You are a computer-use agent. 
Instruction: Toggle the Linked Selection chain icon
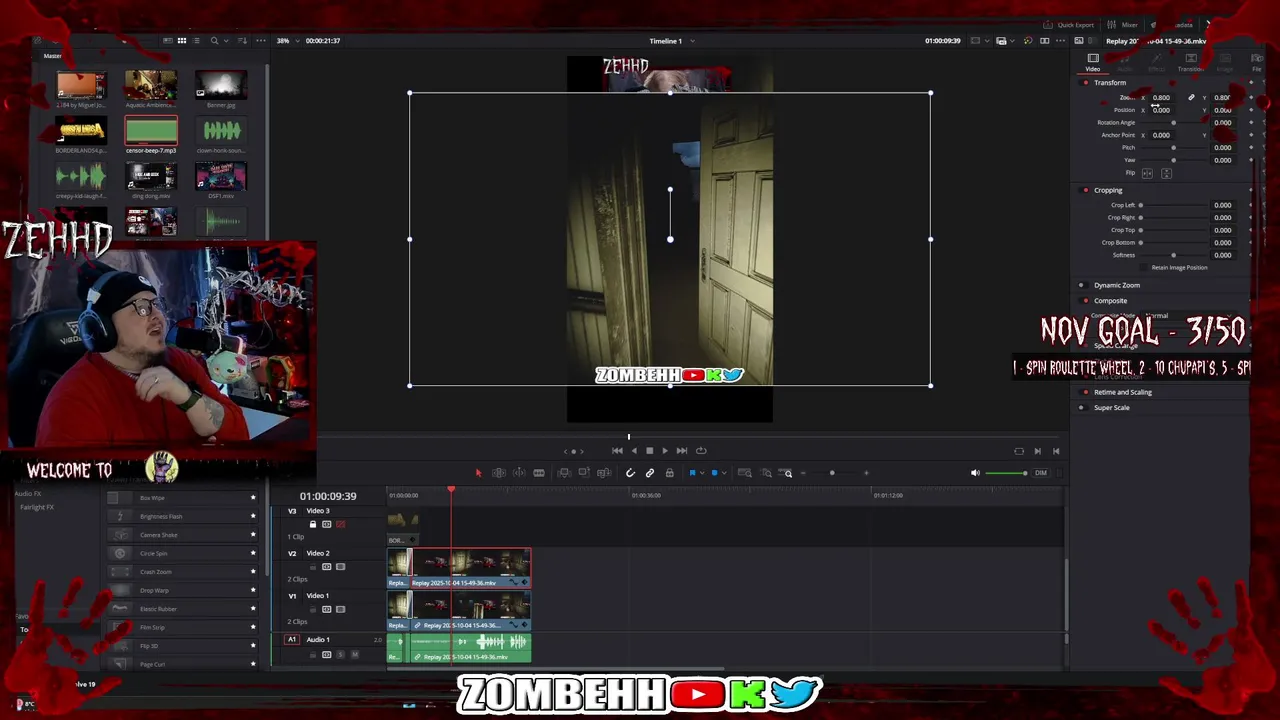coord(650,473)
